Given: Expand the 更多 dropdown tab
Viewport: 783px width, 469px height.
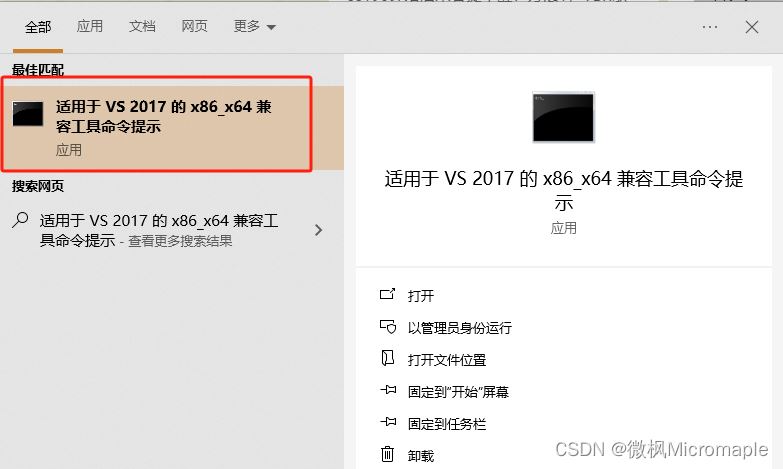Looking at the screenshot, I should point(255,26).
